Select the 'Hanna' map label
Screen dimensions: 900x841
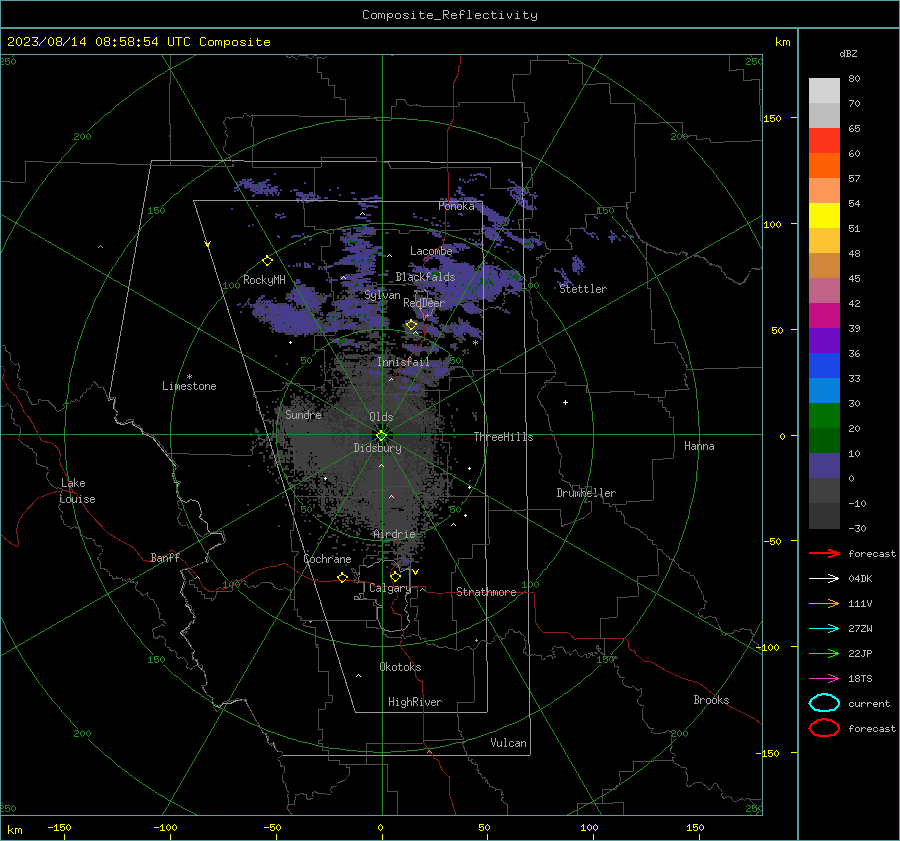[x=699, y=446]
